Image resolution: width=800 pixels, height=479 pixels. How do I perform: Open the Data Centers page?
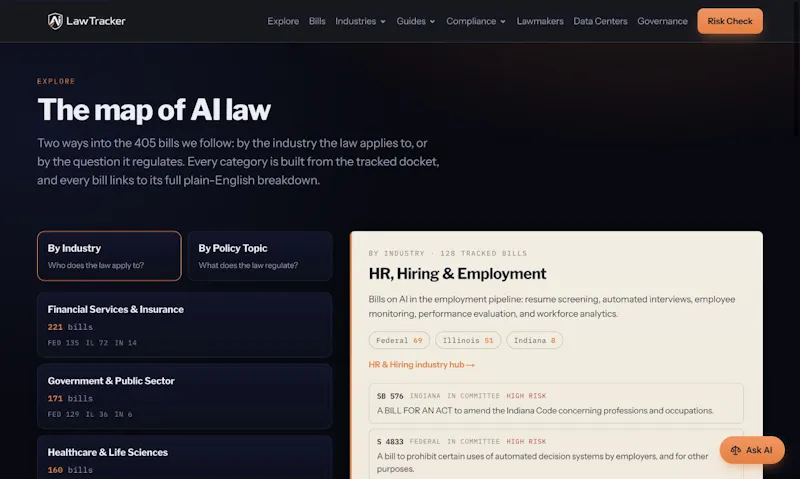point(600,21)
